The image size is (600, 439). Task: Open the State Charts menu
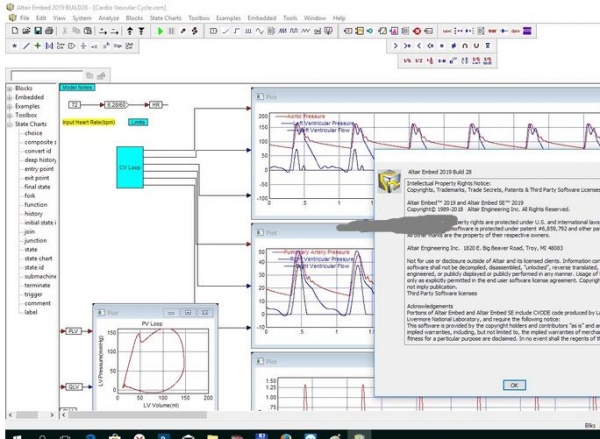tap(165, 18)
